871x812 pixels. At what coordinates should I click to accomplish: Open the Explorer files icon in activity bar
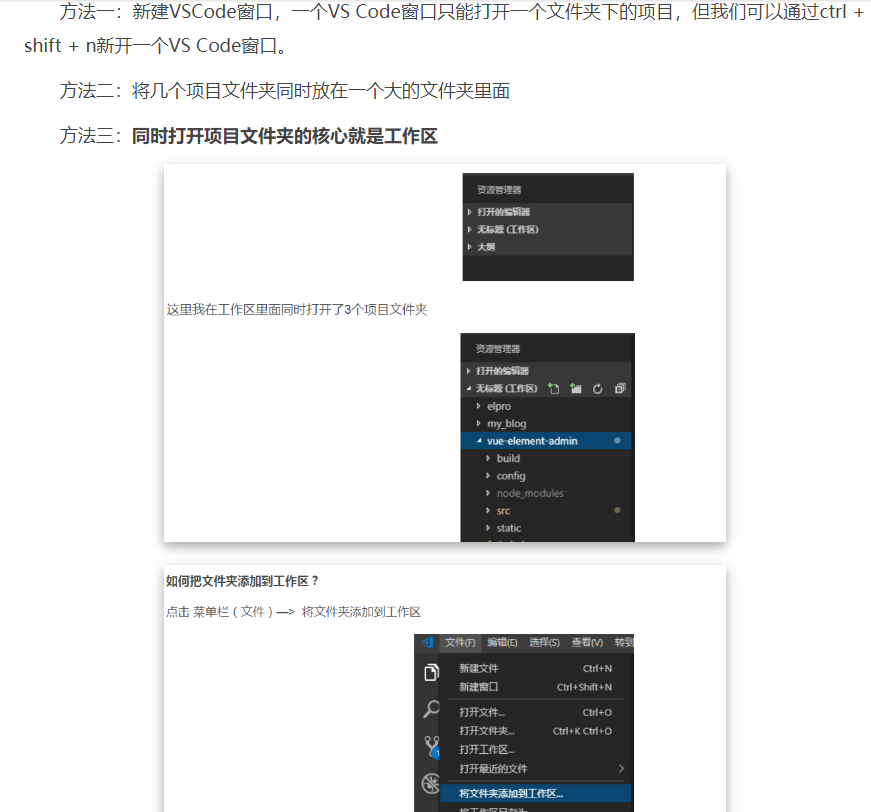(431, 672)
